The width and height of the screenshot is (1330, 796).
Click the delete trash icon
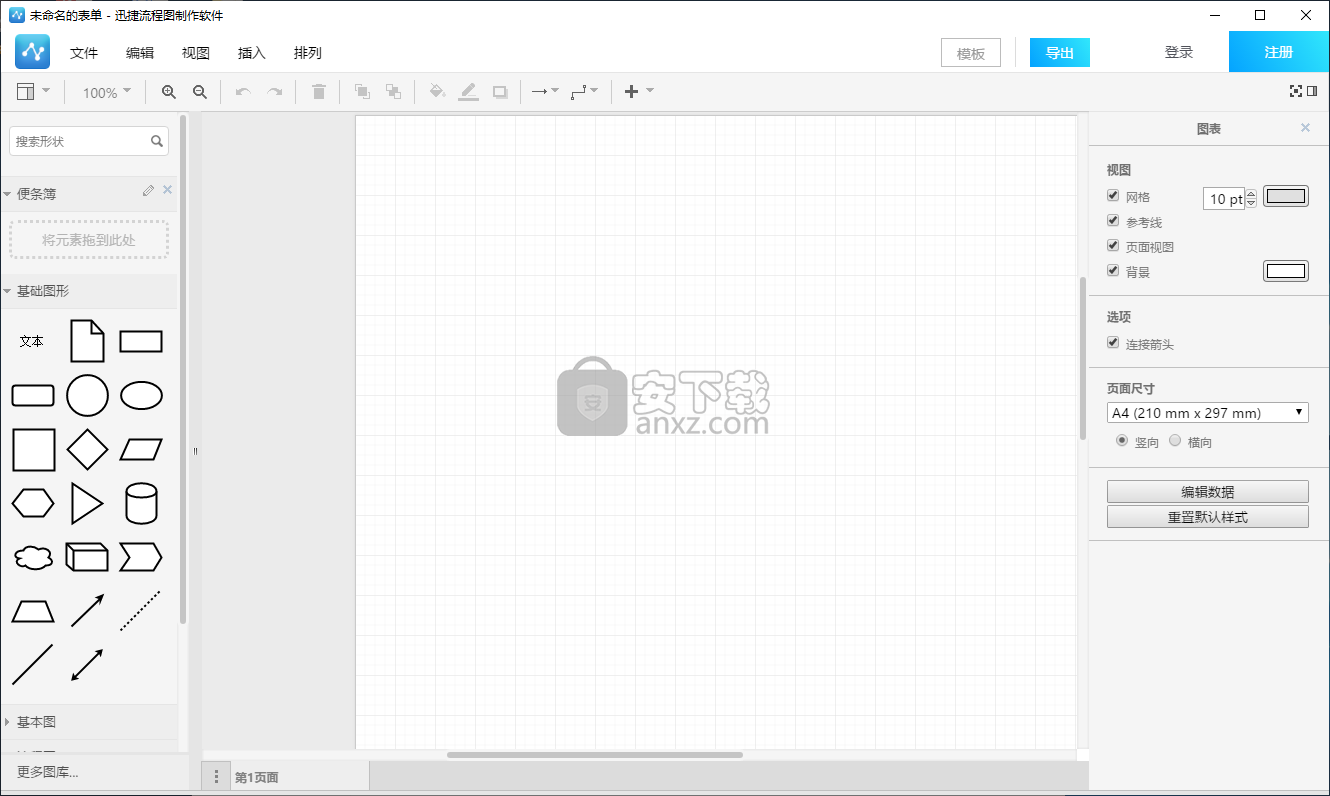point(319,92)
